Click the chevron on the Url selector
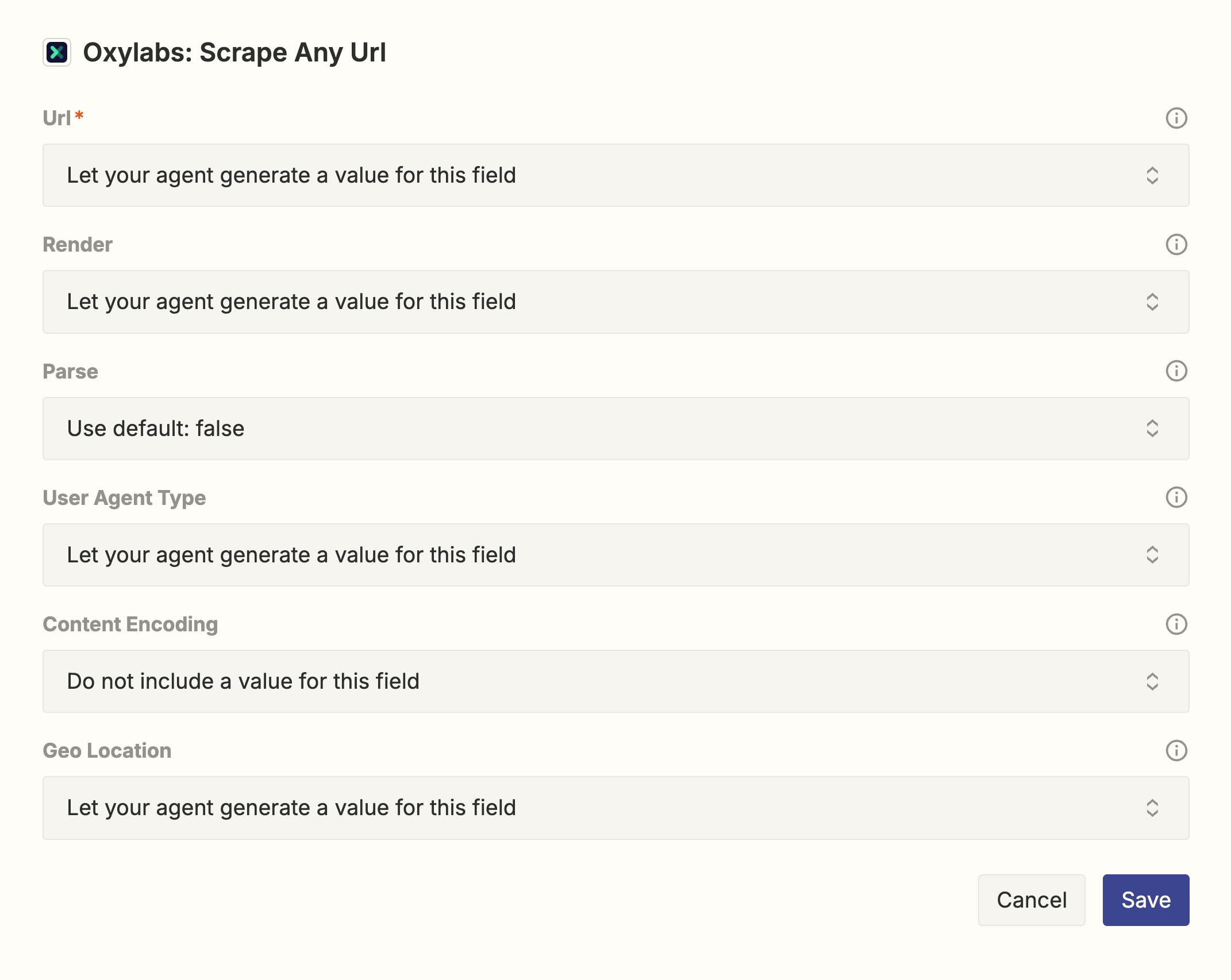Viewport: 1231px width, 980px height. pyautogui.click(x=1153, y=175)
